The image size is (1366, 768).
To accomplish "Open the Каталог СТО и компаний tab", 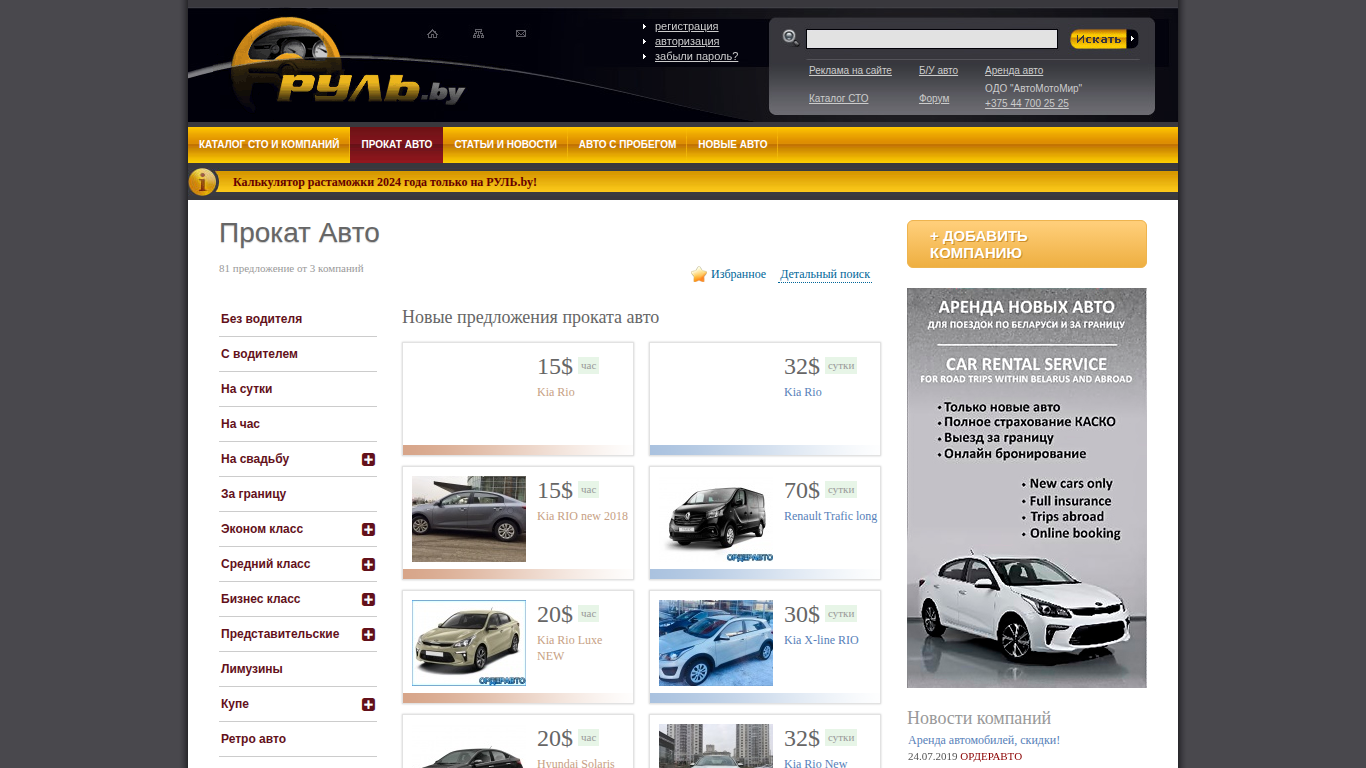I will coord(269,145).
